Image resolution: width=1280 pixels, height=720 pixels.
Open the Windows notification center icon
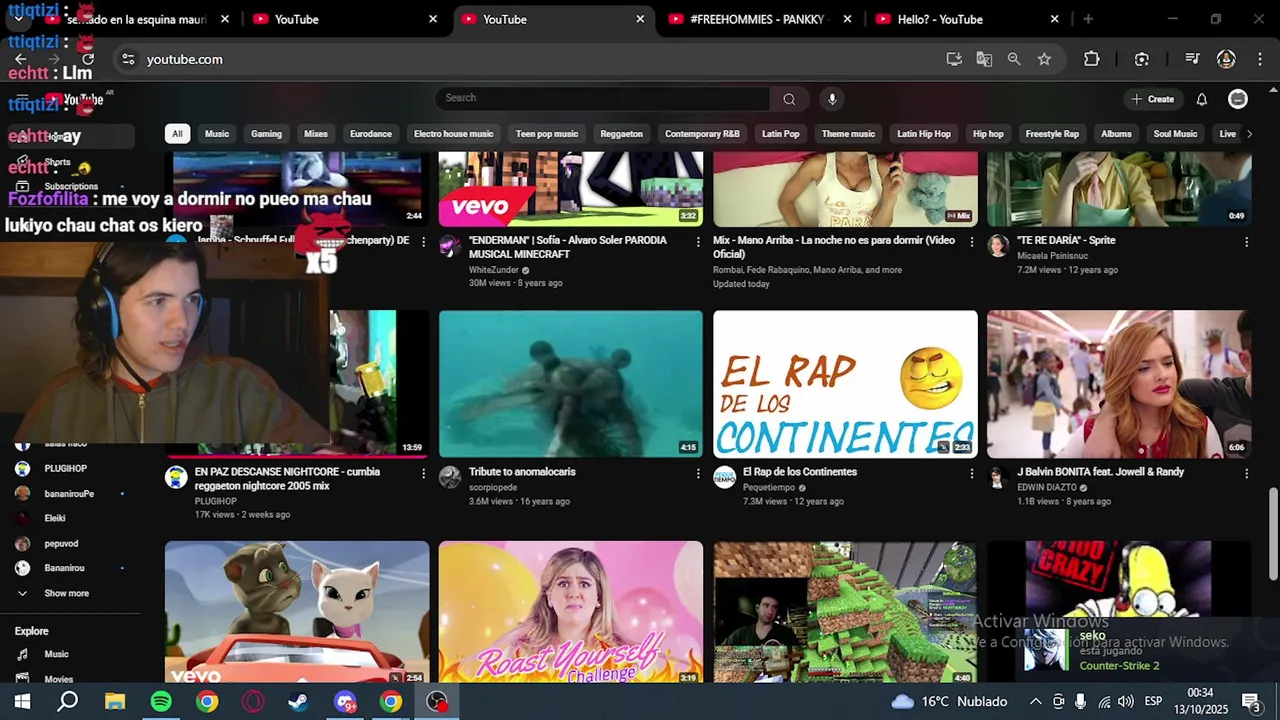[x=1250, y=702]
